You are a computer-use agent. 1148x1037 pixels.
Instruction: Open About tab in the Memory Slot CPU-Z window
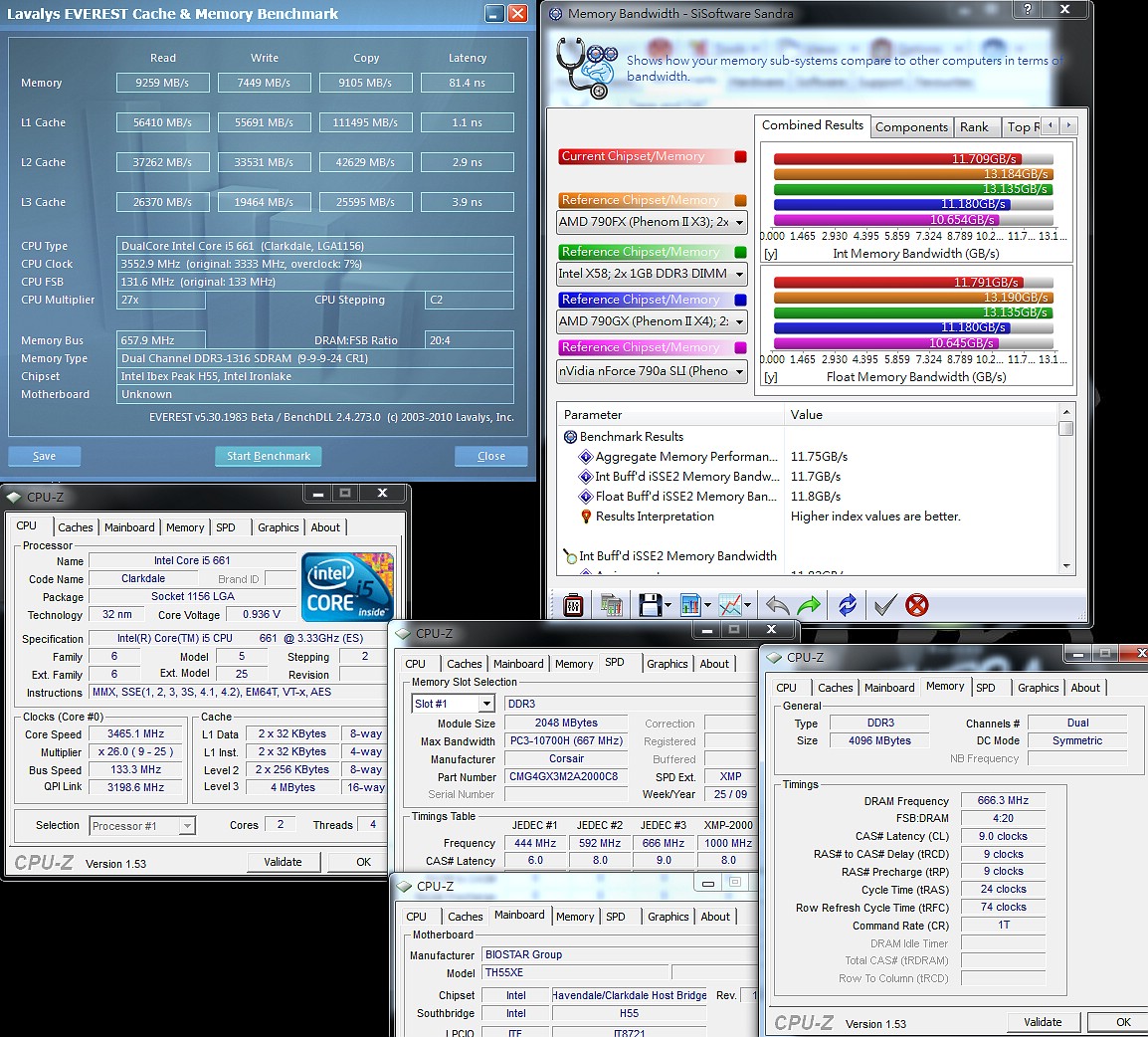(714, 664)
